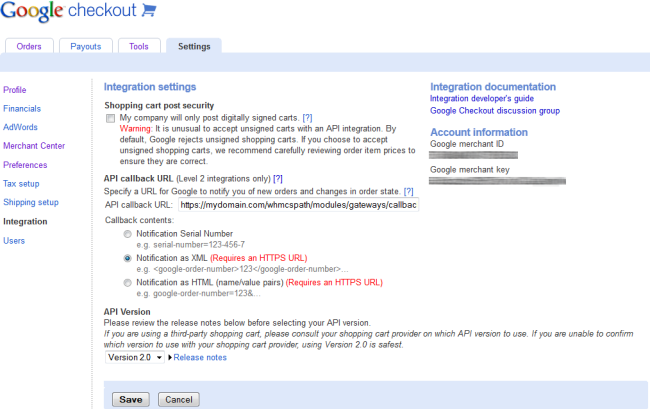Switch to the Payouts tab
The image size is (650, 409).
(86, 46)
